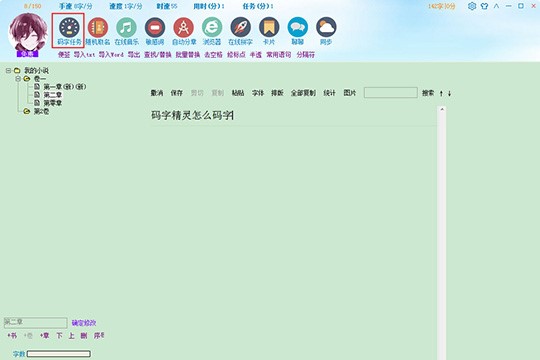Click 删 to delete the chapter

84,336
